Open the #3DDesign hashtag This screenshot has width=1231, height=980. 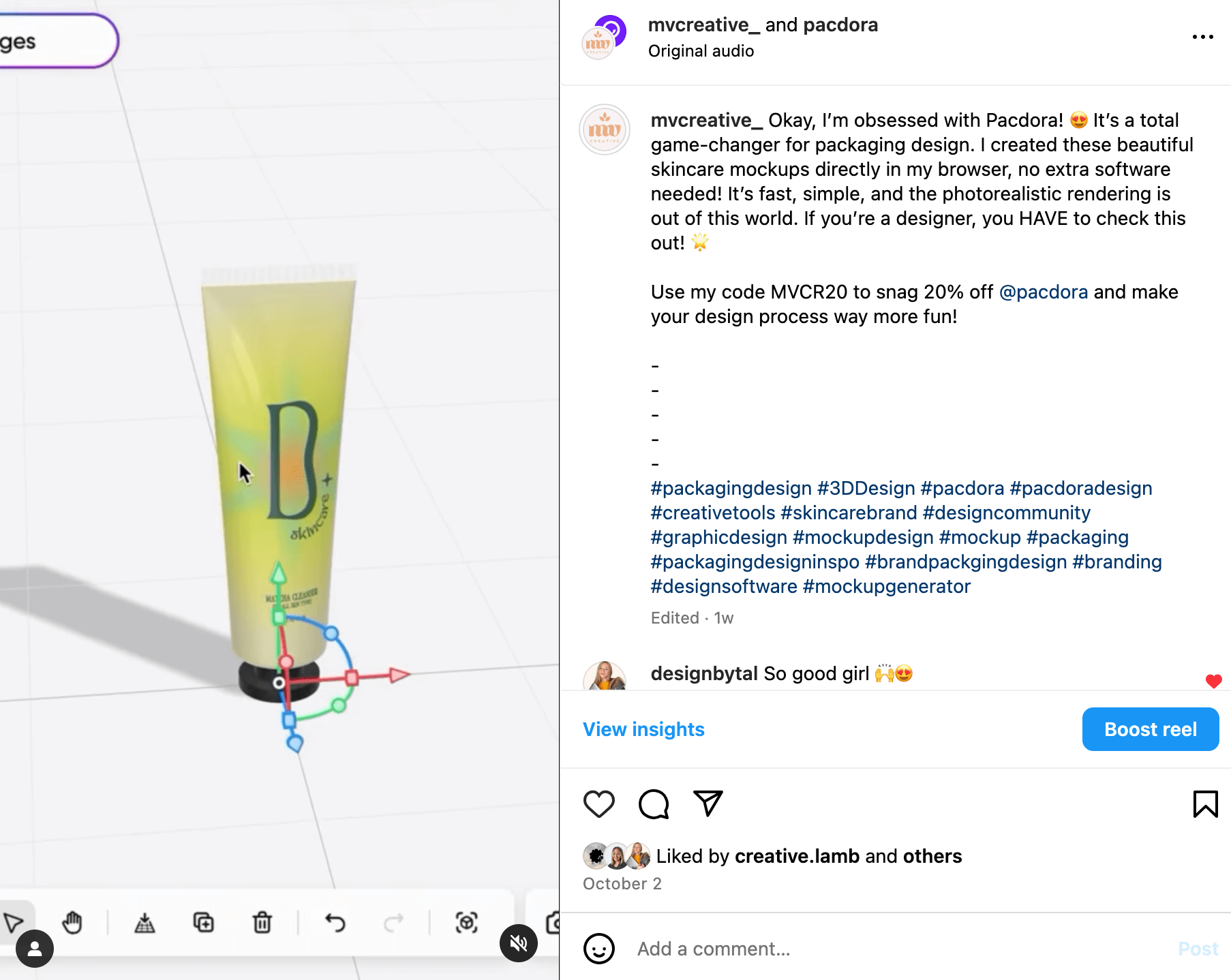tap(866, 488)
